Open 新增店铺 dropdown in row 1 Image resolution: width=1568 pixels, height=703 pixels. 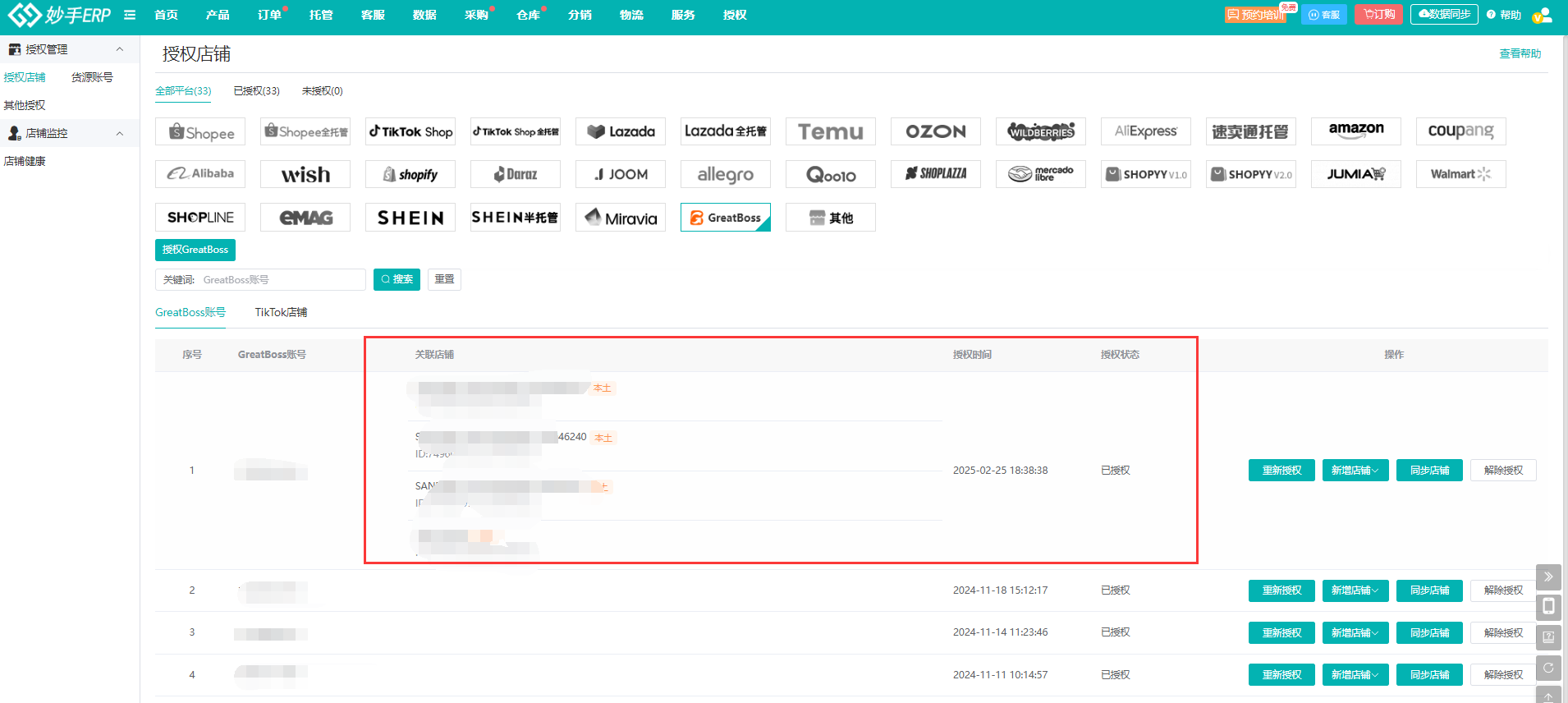[x=1355, y=471]
